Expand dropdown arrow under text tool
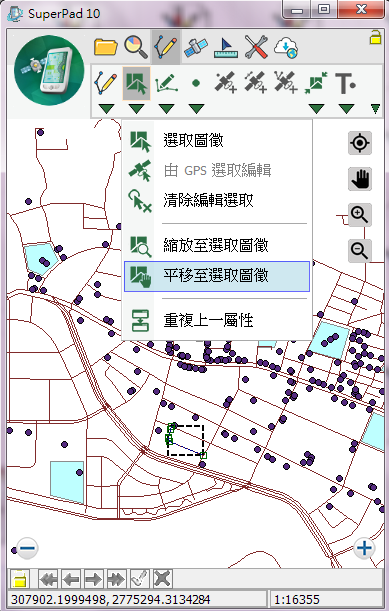This screenshot has width=389, height=611. coord(346,109)
